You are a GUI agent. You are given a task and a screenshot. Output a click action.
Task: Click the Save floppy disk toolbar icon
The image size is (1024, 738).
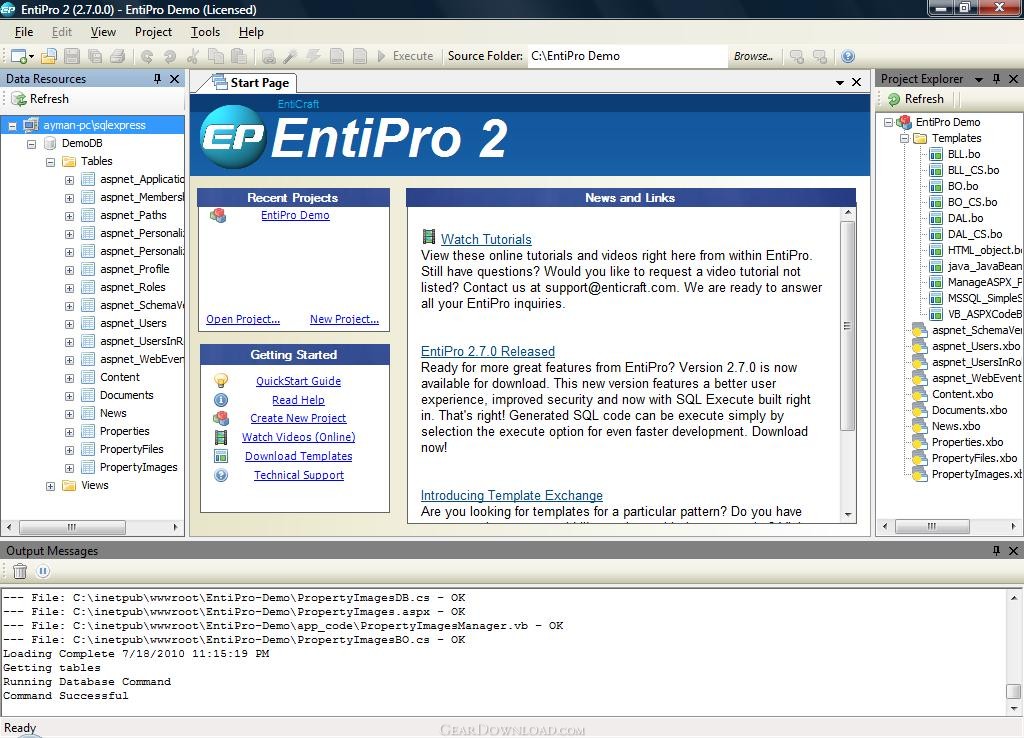(x=72, y=56)
